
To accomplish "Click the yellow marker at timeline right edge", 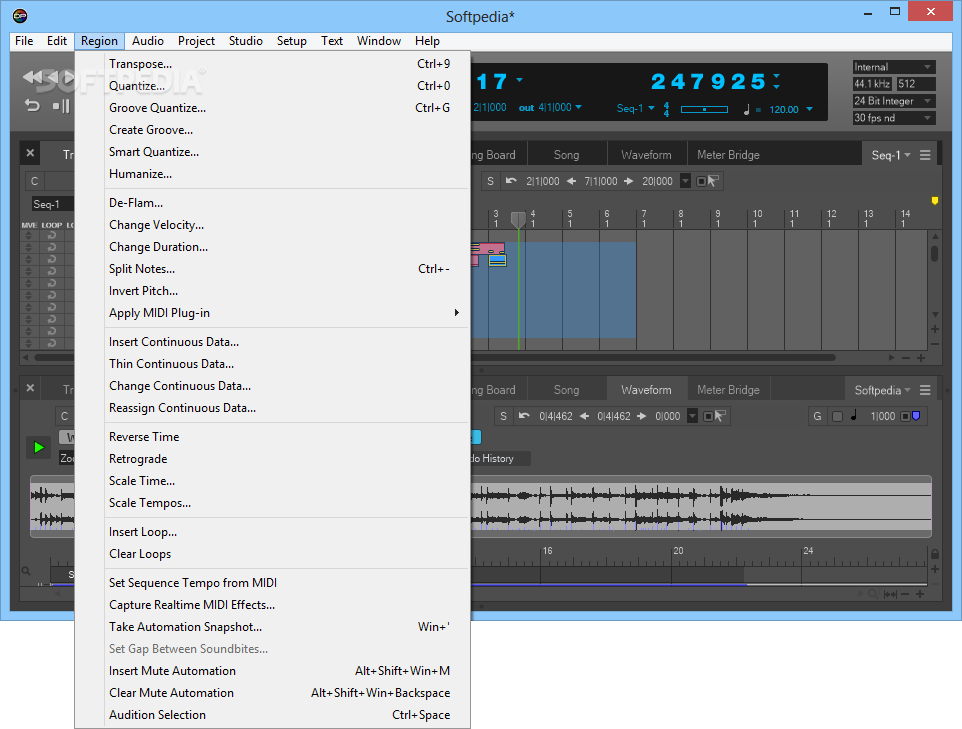I will pyautogui.click(x=935, y=201).
